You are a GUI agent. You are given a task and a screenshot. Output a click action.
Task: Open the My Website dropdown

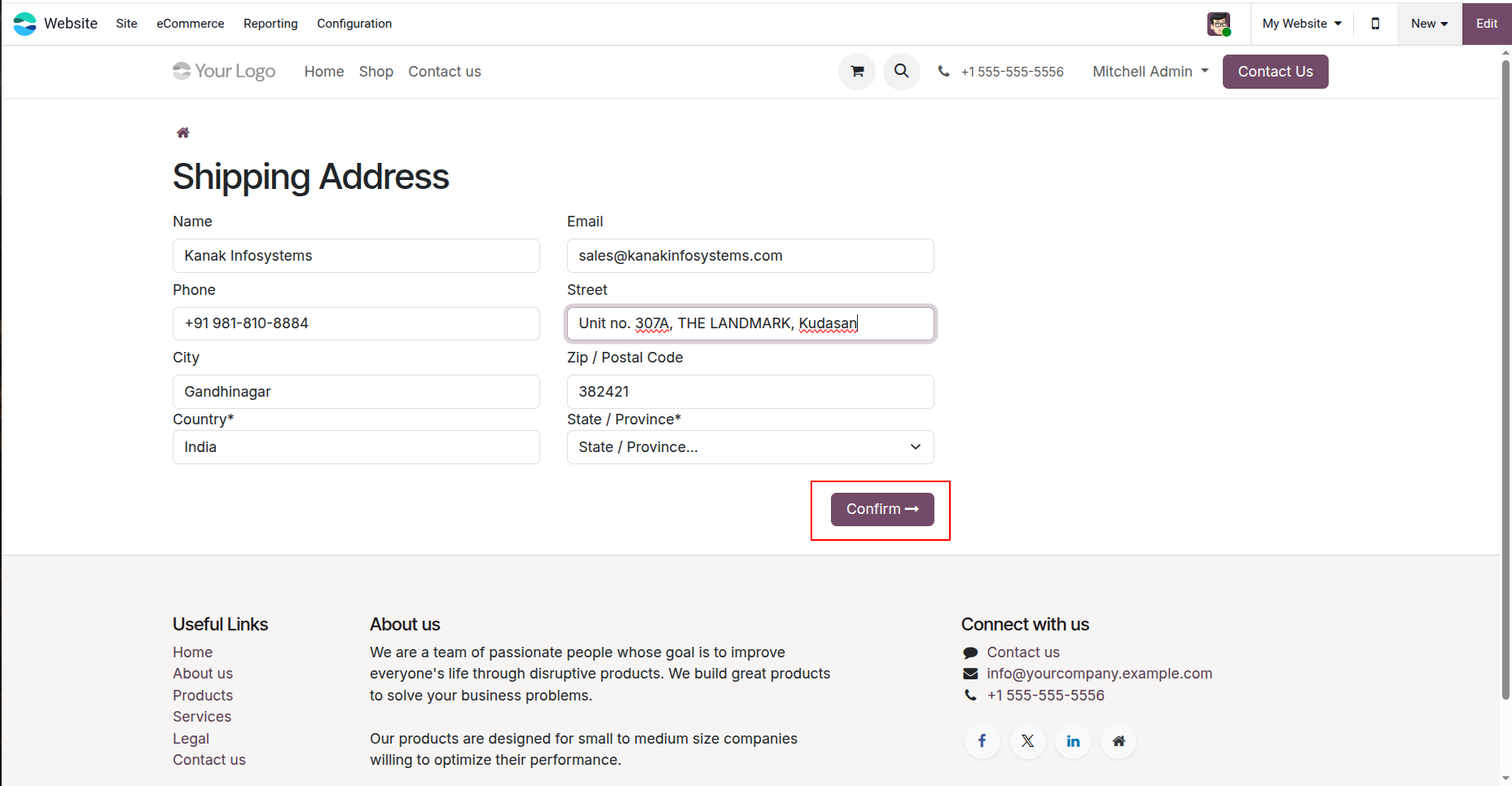[1302, 24]
